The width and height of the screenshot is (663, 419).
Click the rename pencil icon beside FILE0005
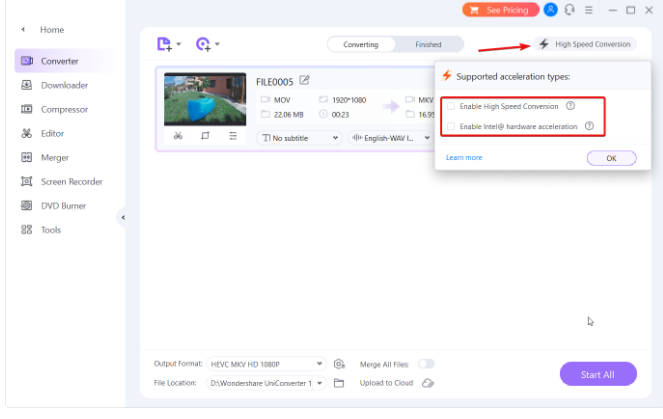tap(305, 81)
